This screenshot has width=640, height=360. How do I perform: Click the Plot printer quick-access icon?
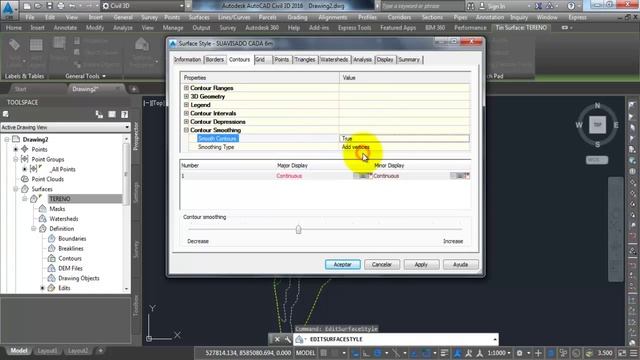pos(61,6)
